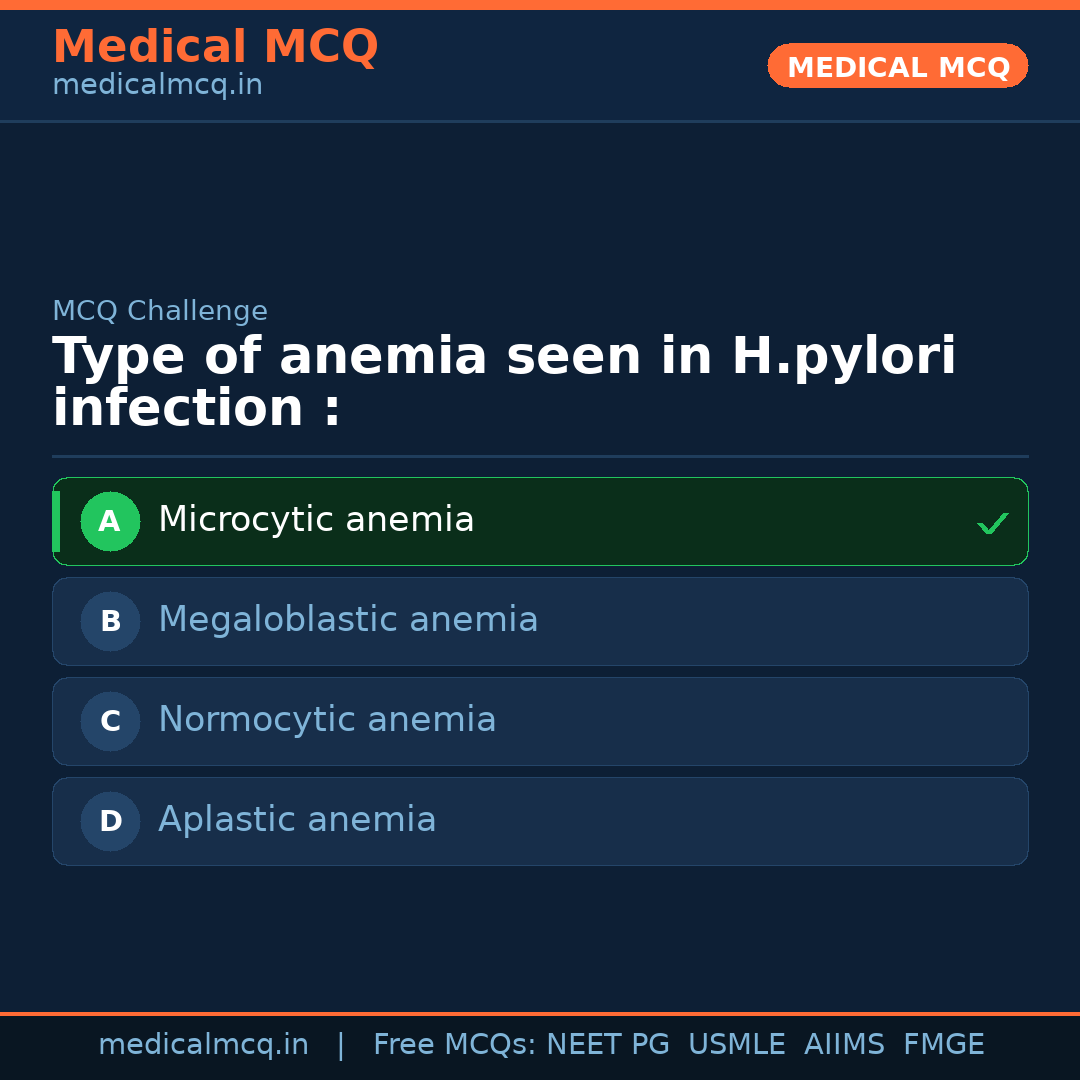Click the Medical MCQ header title

(x=215, y=47)
